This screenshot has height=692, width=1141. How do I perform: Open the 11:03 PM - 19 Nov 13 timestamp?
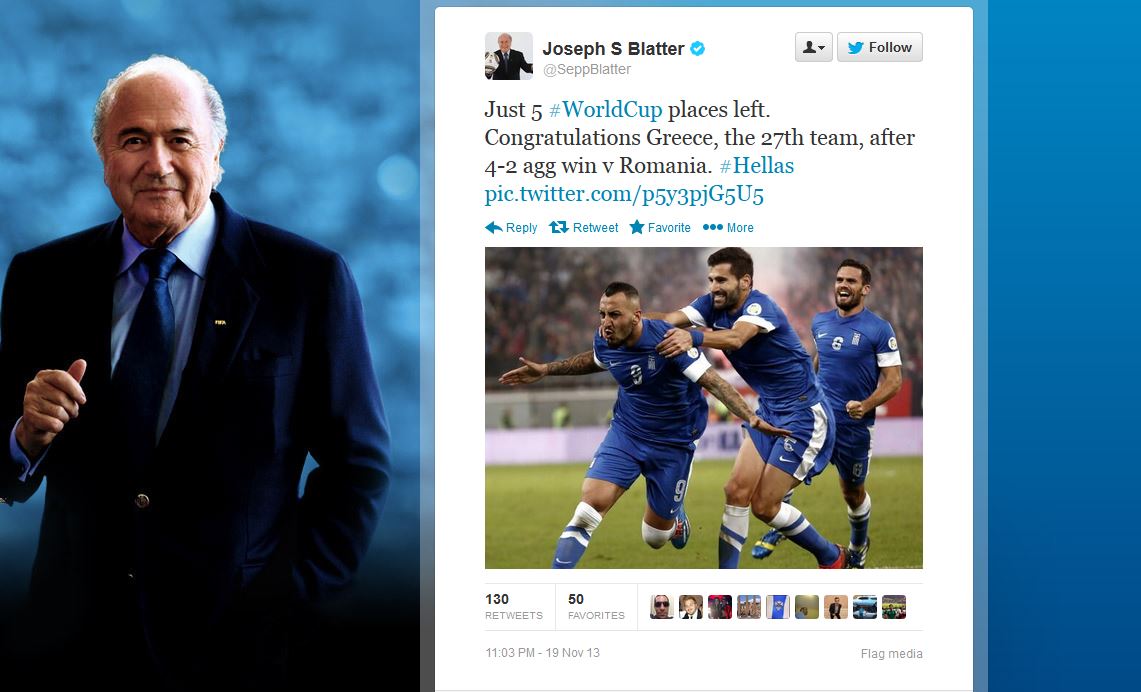pos(543,653)
